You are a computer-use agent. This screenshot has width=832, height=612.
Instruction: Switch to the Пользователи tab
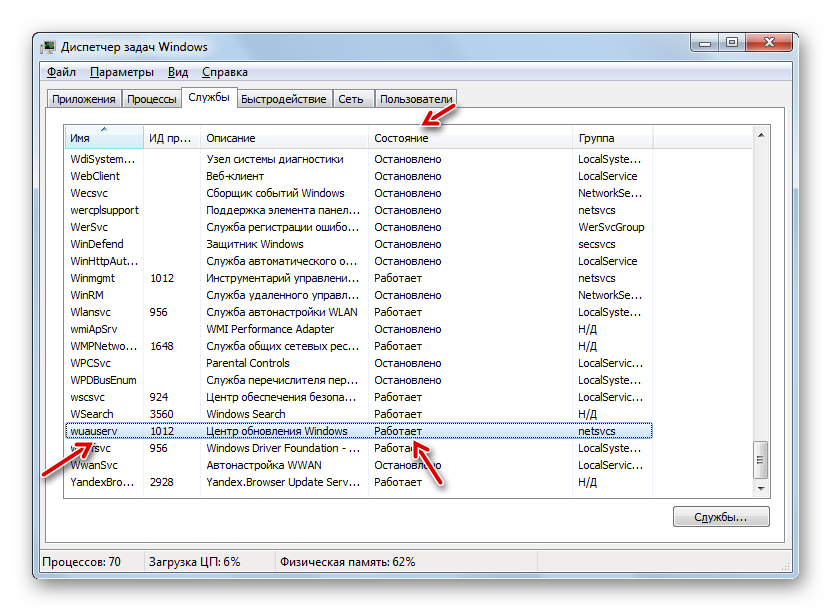coord(416,99)
